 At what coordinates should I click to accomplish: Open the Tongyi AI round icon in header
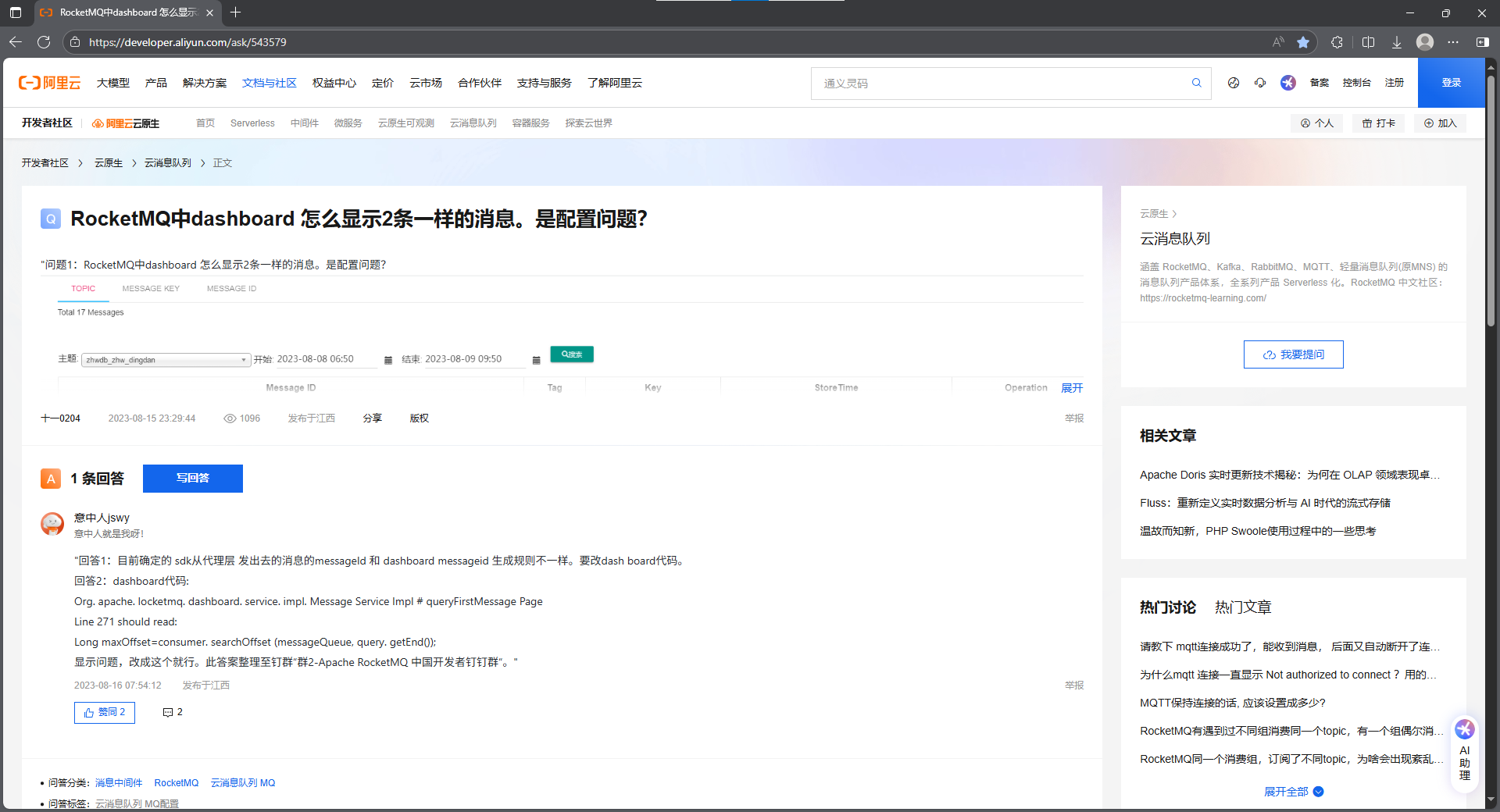tap(1288, 83)
